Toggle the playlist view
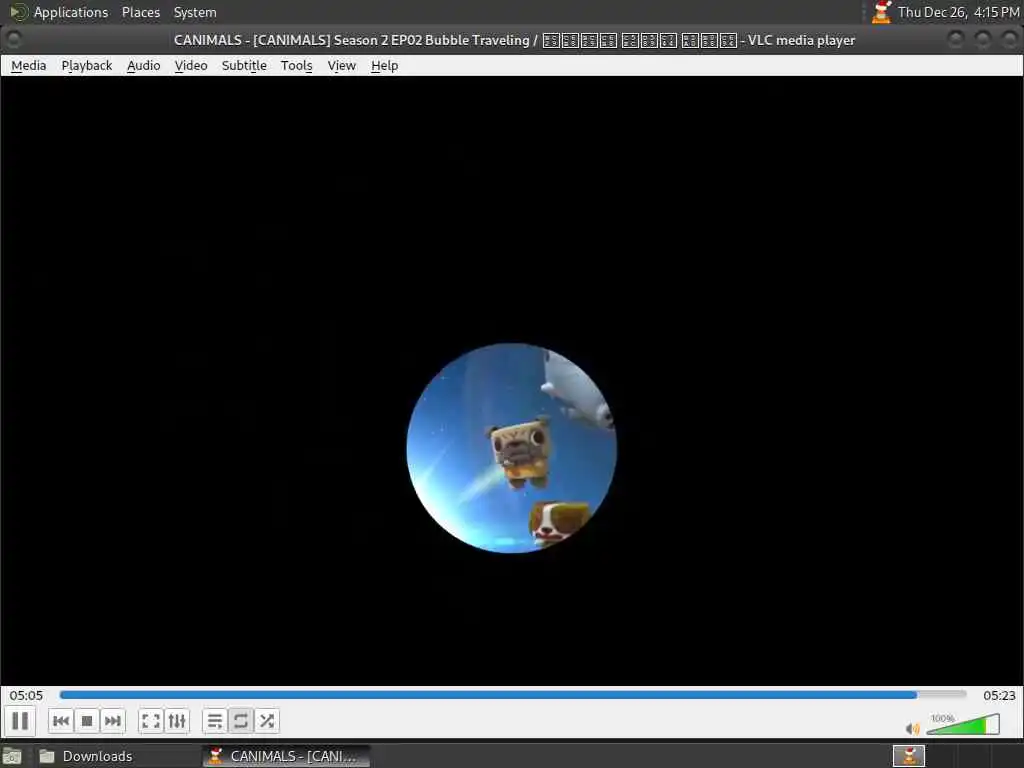The height and width of the screenshot is (768, 1024). [215, 721]
